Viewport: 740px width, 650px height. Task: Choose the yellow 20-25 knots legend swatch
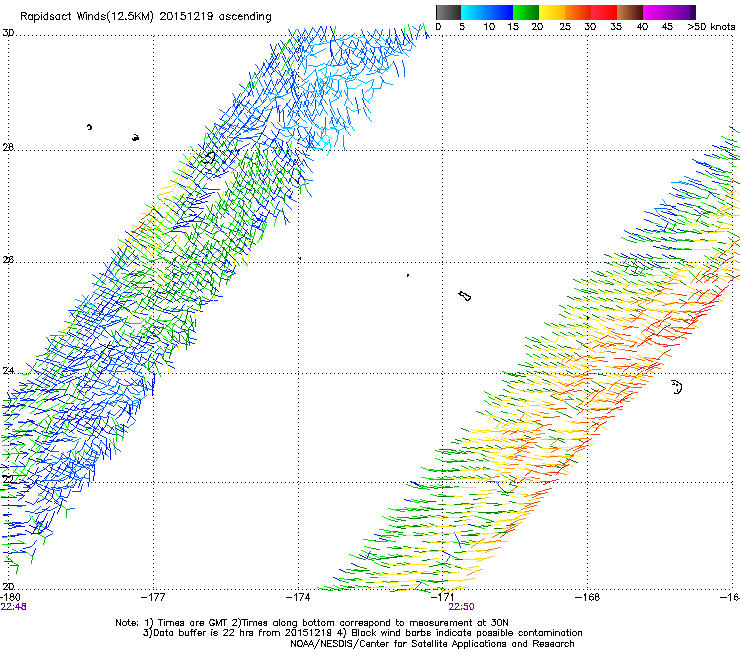552,12
